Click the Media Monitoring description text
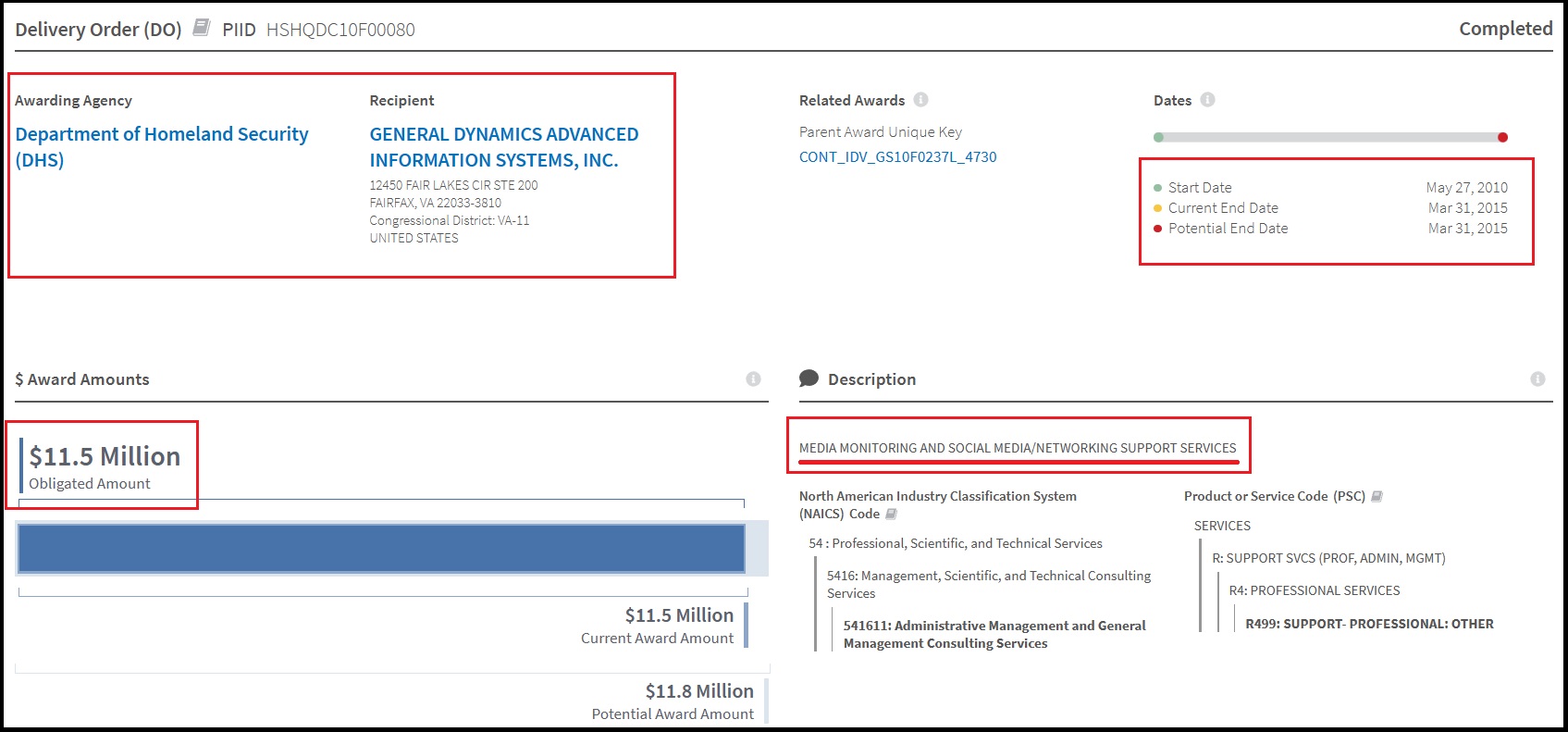This screenshot has width=1568, height=732. coord(1018,448)
